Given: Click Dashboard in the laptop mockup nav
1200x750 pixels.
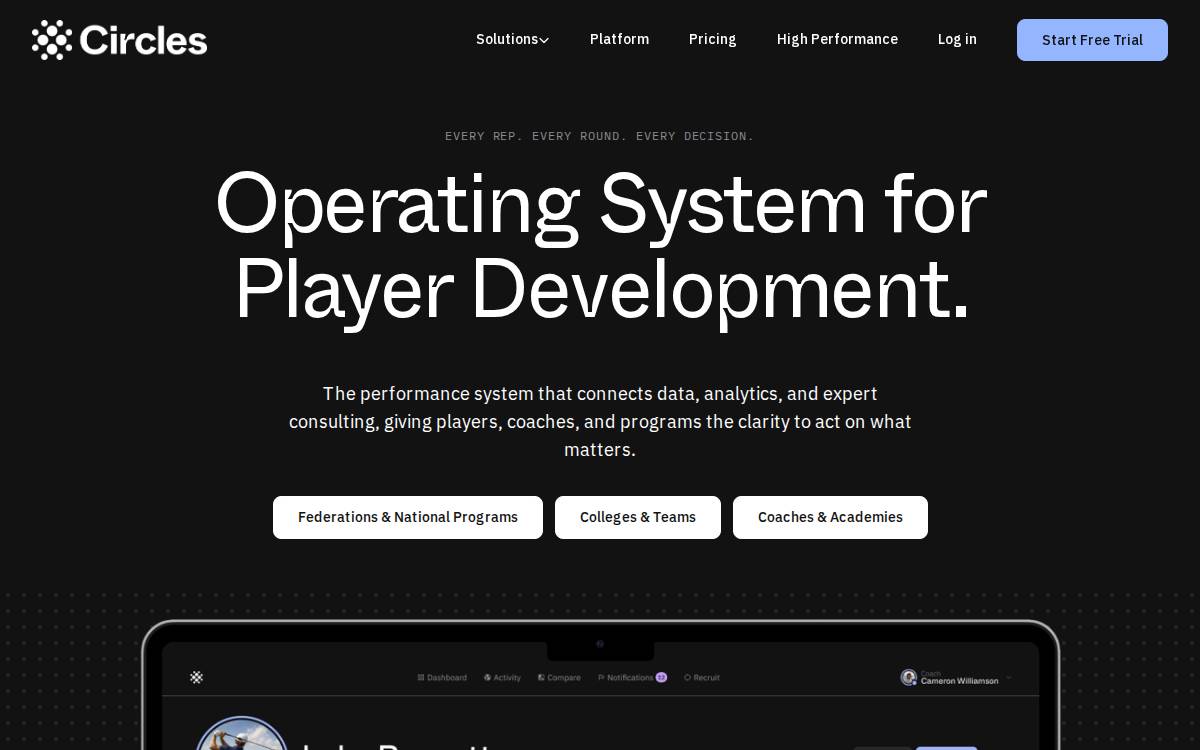Looking at the screenshot, I should pyautogui.click(x=442, y=677).
